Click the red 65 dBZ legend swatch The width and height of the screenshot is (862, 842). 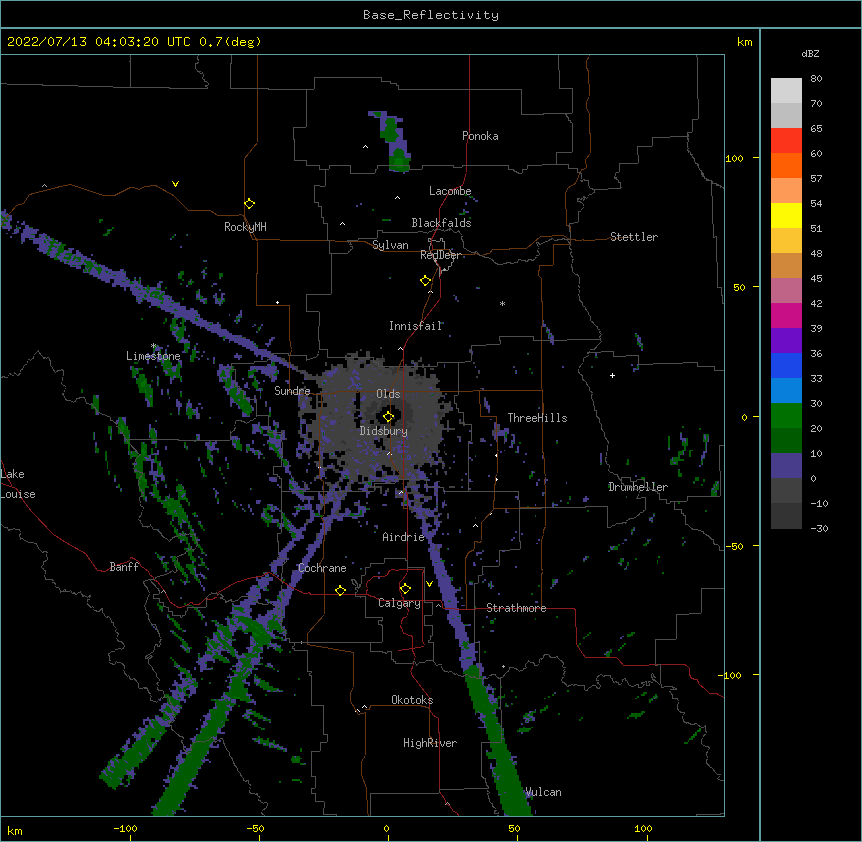click(x=786, y=141)
